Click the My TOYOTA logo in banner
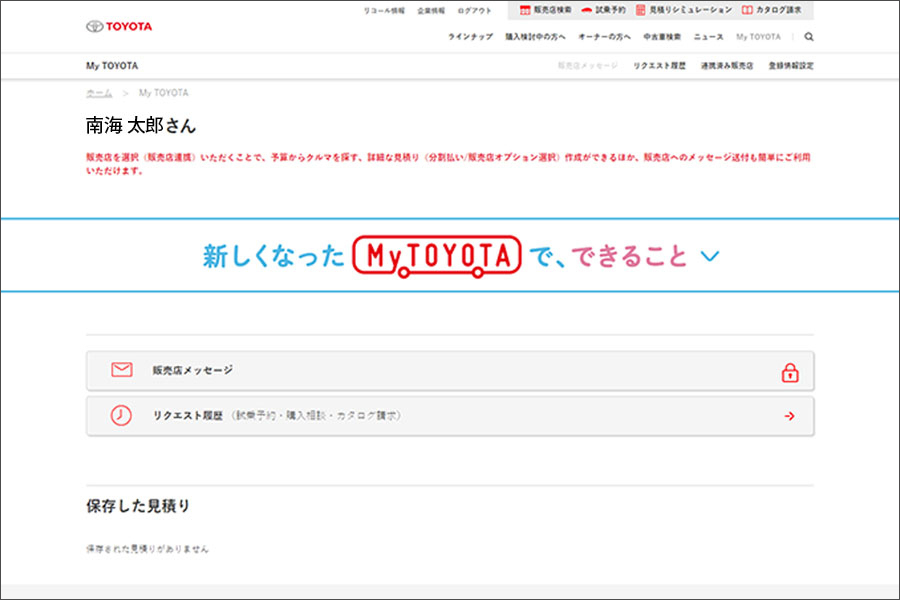This screenshot has width=900, height=600. coord(437,256)
